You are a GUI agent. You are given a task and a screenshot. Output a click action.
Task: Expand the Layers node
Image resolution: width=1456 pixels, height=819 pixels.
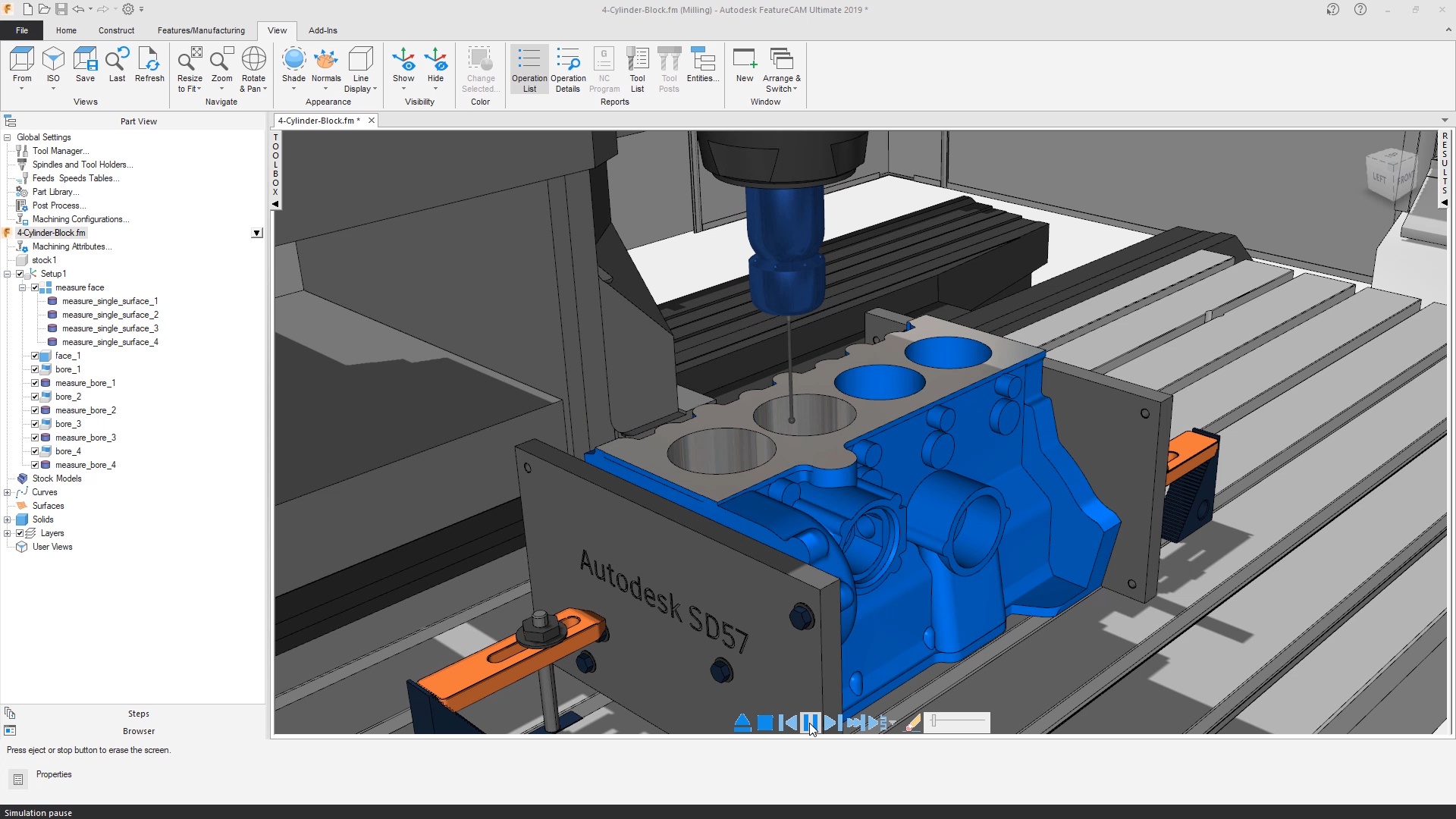[x=8, y=533]
